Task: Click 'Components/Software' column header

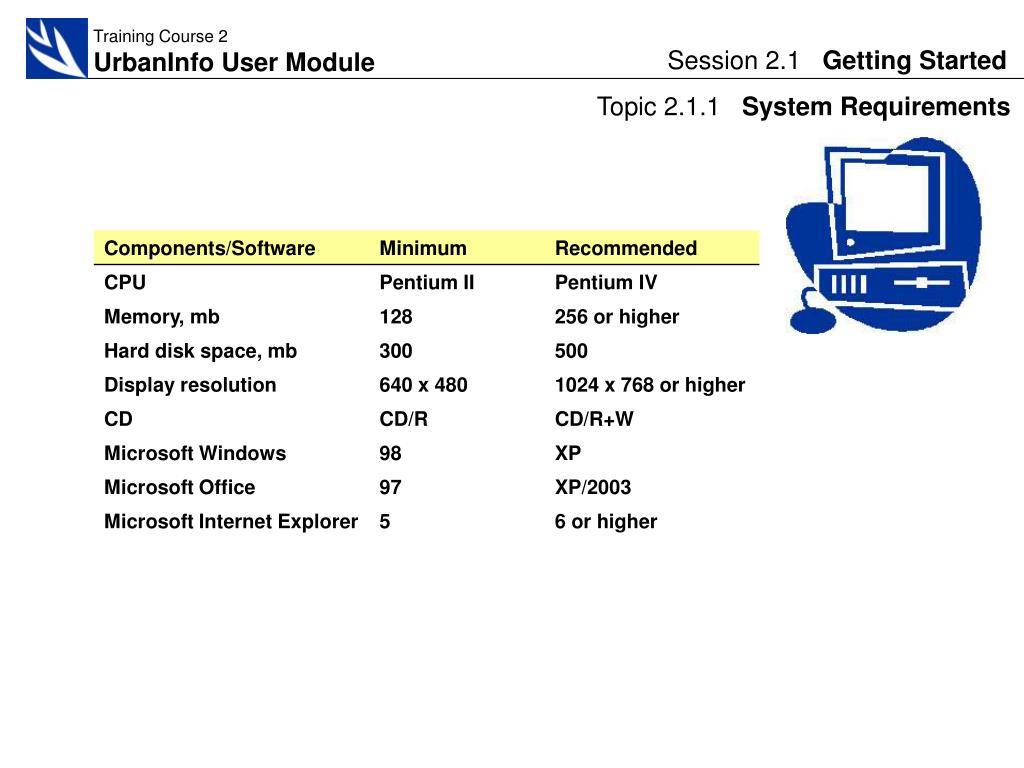Action: pos(210,248)
